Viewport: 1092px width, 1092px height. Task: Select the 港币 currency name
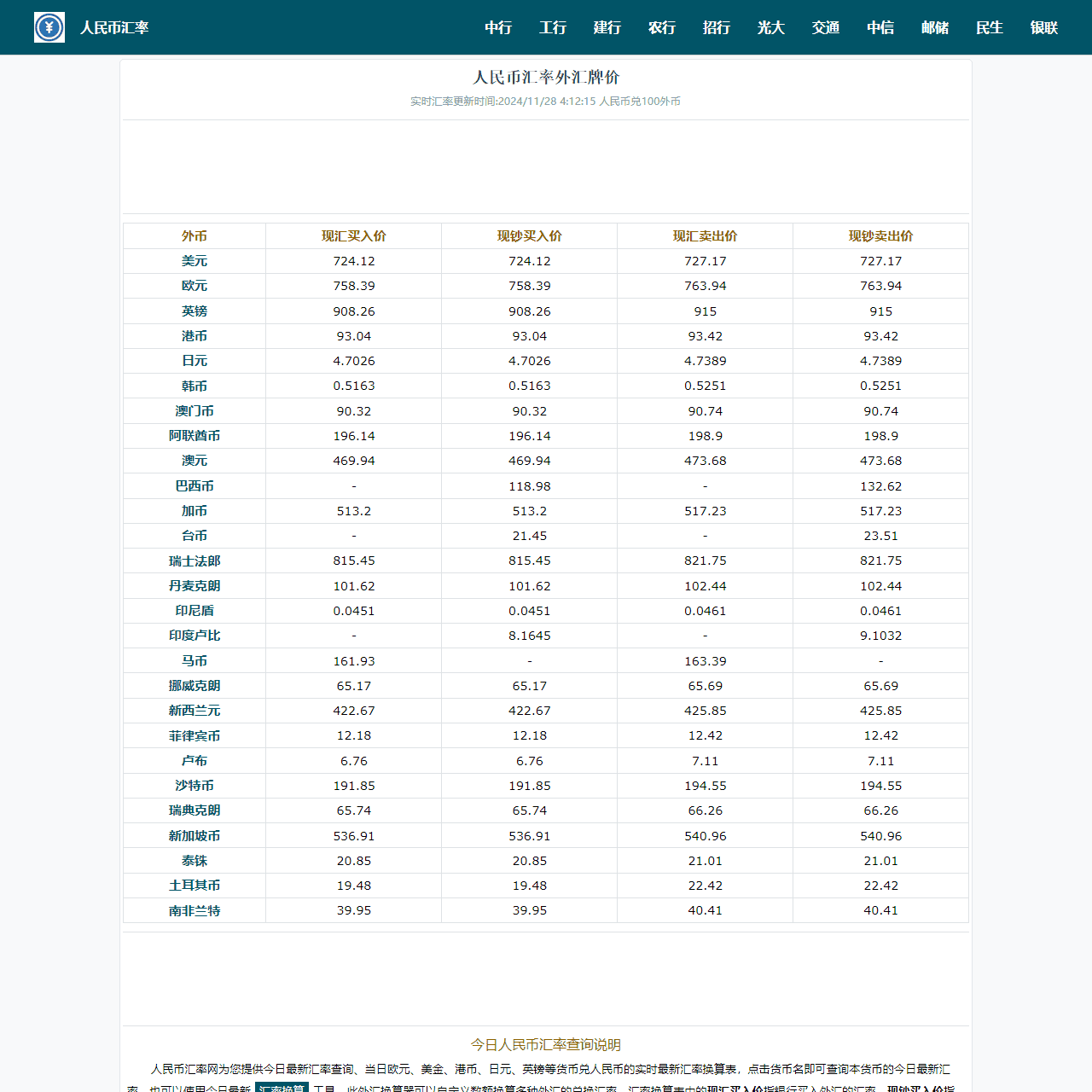[x=195, y=336]
